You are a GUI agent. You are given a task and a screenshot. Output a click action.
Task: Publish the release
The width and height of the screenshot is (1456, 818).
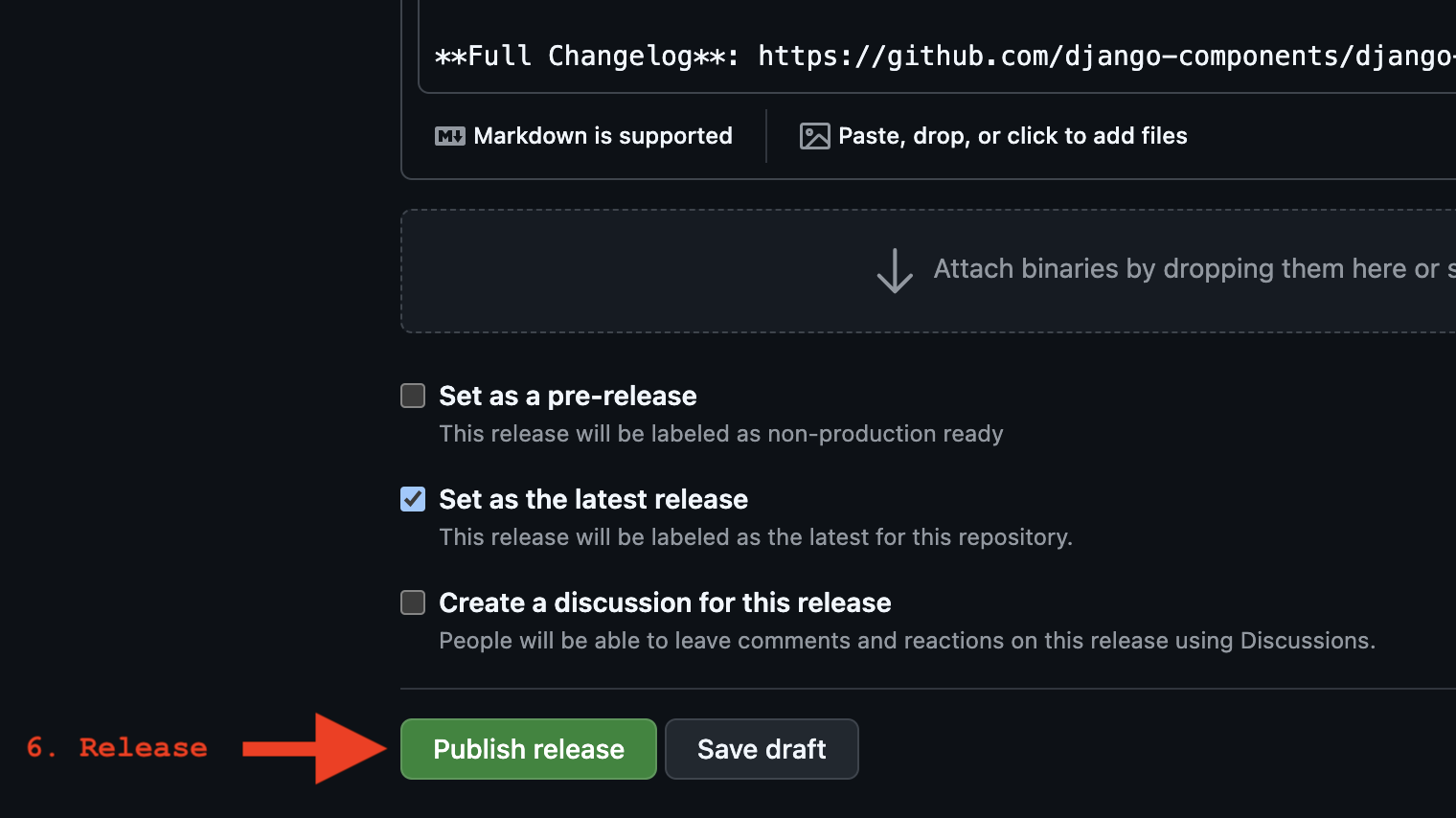(528, 749)
